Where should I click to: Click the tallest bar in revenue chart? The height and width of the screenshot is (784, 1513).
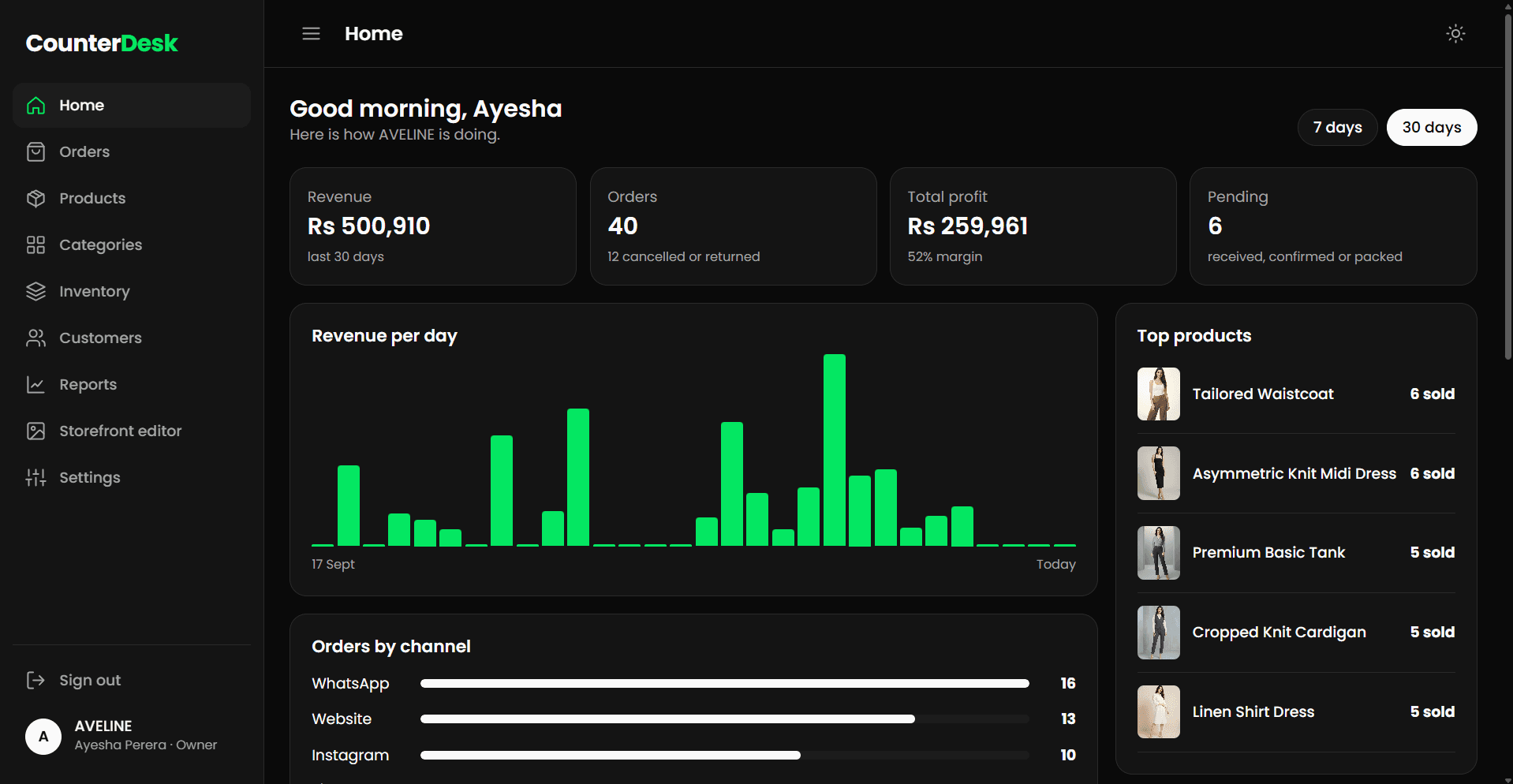[834, 450]
